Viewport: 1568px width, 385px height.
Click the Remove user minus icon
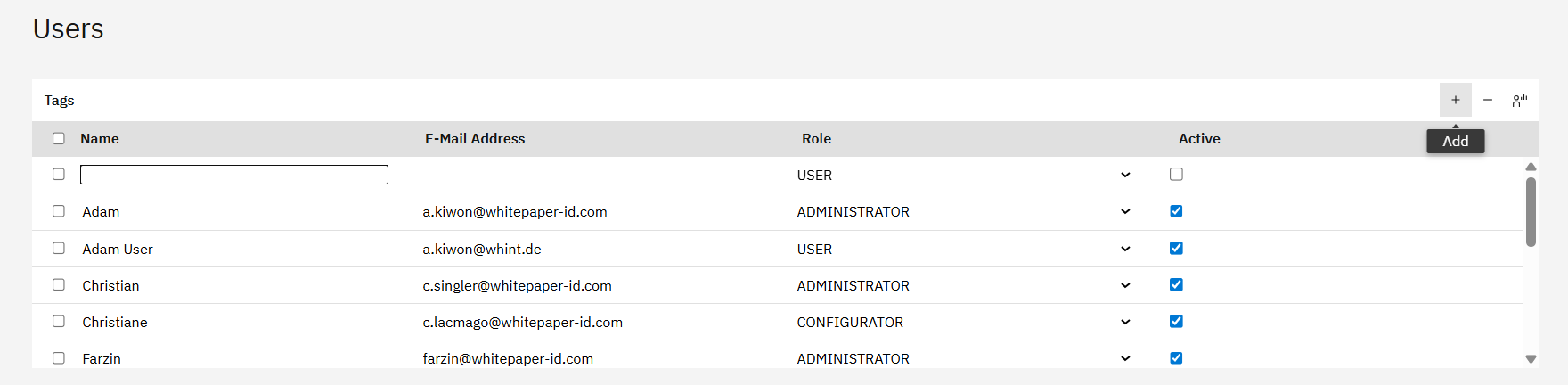[1487, 100]
